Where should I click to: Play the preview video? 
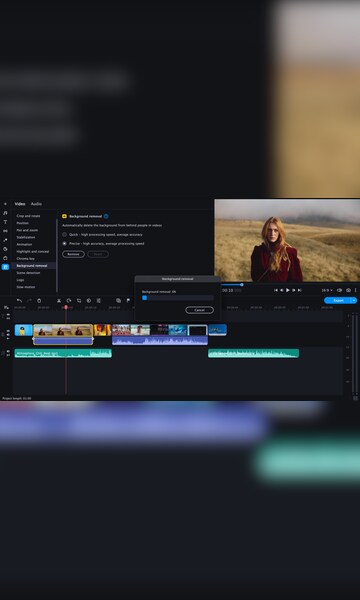[288, 290]
